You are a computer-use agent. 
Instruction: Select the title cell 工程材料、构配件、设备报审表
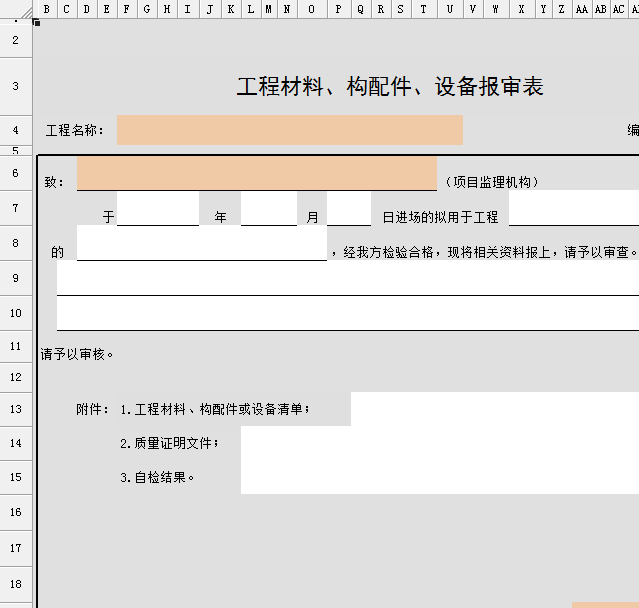tap(390, 86)
